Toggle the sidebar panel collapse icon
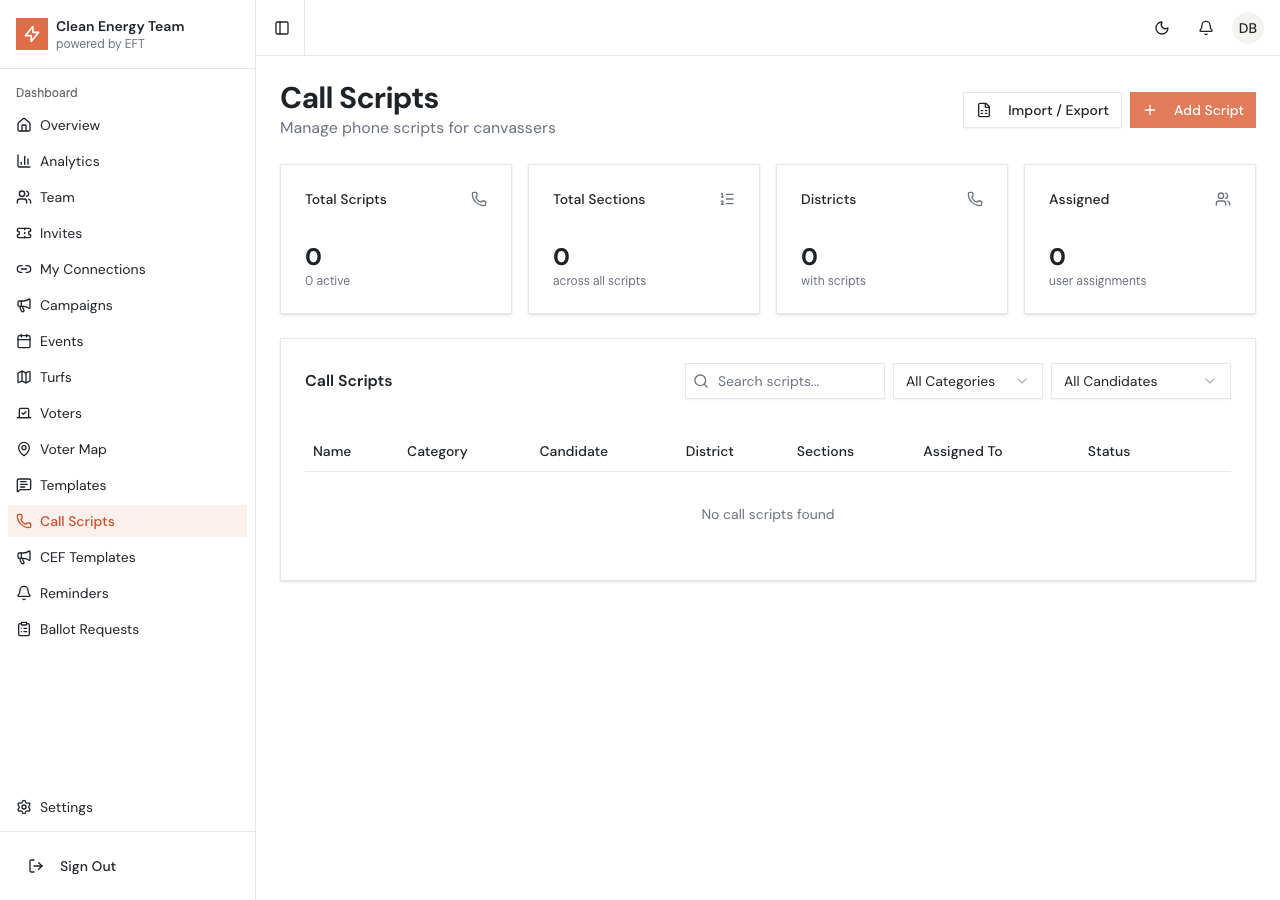1280x900 pixels. [281, 28]
